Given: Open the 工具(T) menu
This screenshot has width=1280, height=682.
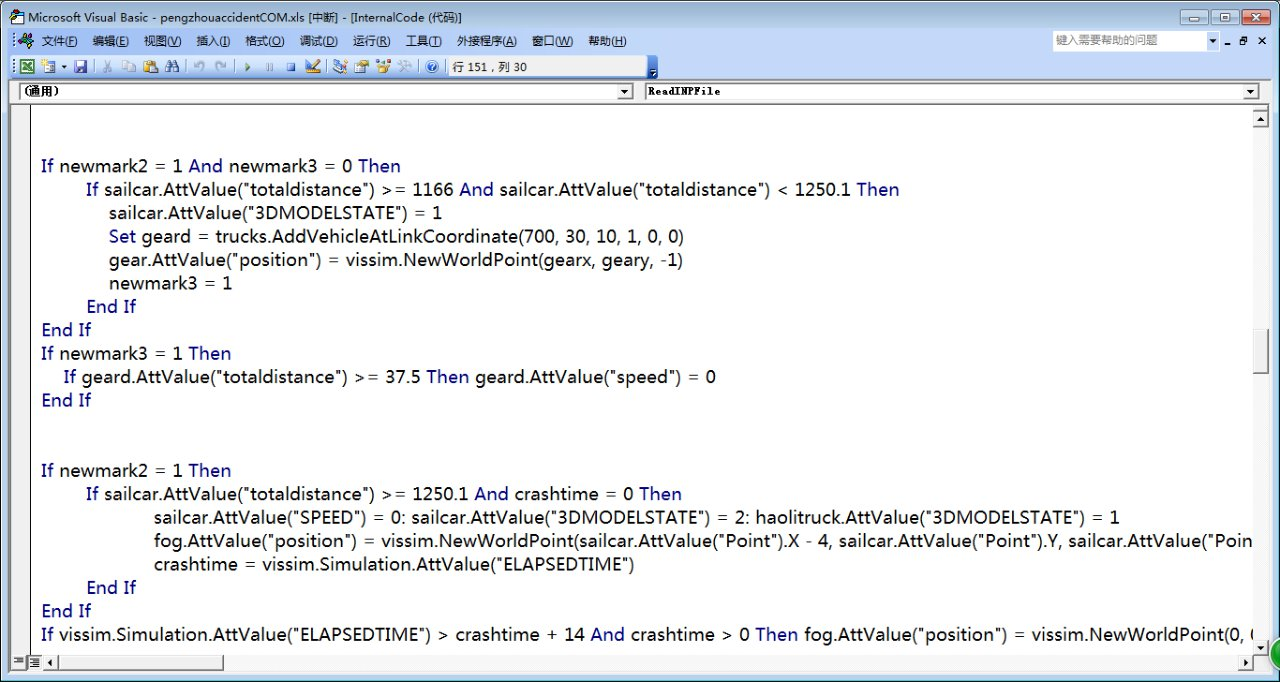Looking at the screenshot, I should click(x=424, y=41).
